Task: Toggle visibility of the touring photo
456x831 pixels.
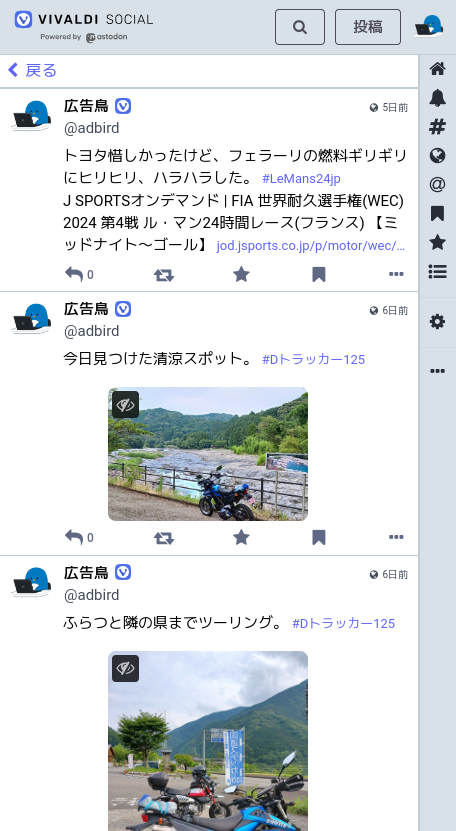Action: click(125, 669)
